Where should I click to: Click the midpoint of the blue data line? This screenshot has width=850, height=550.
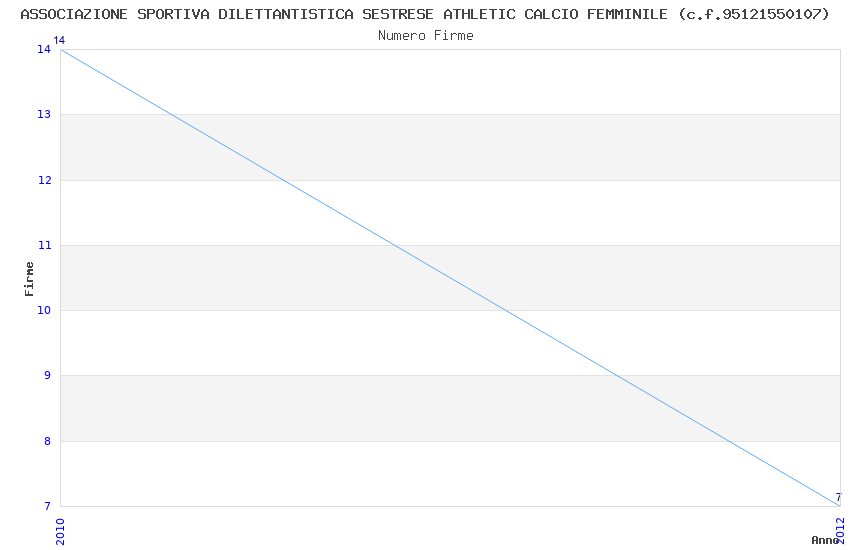pyautogui.click(x=450, y=278)
